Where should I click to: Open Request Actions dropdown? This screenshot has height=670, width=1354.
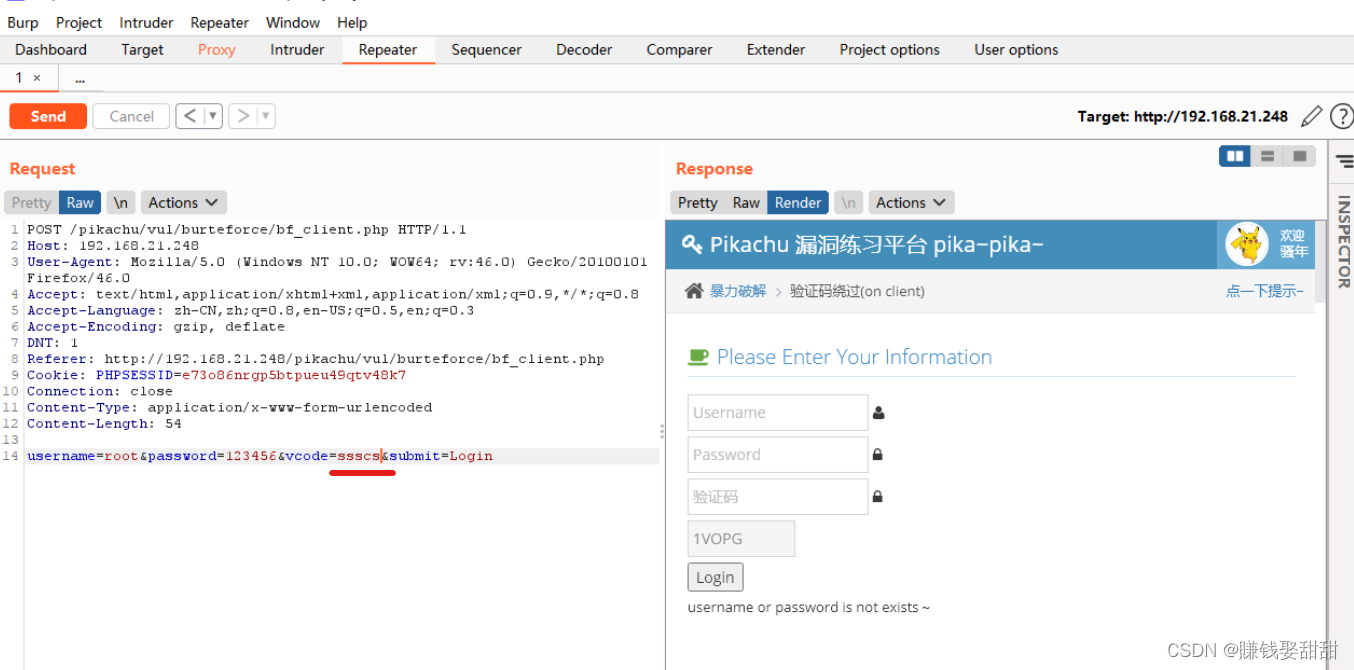coord(184,202)
